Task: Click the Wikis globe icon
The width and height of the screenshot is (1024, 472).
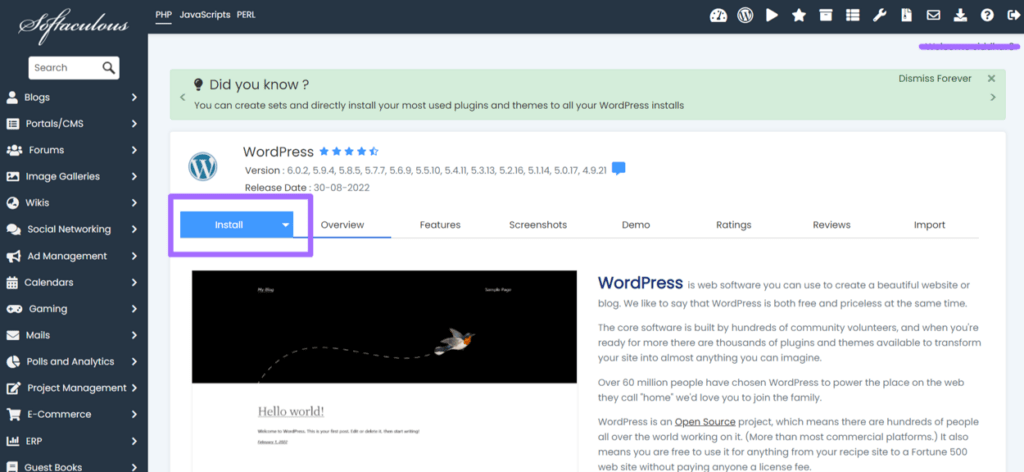Action: point(12,203)
